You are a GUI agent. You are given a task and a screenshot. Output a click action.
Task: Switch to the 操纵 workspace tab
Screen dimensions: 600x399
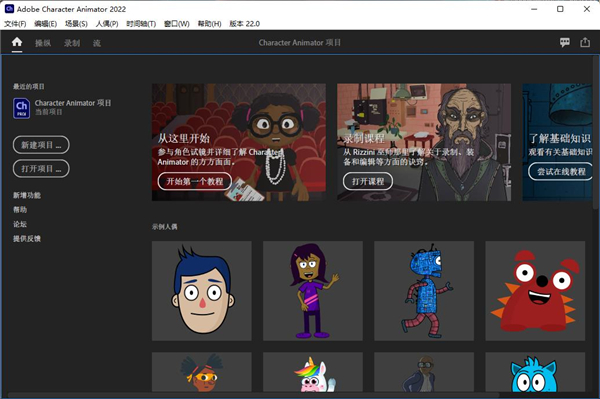click(43, 43)
